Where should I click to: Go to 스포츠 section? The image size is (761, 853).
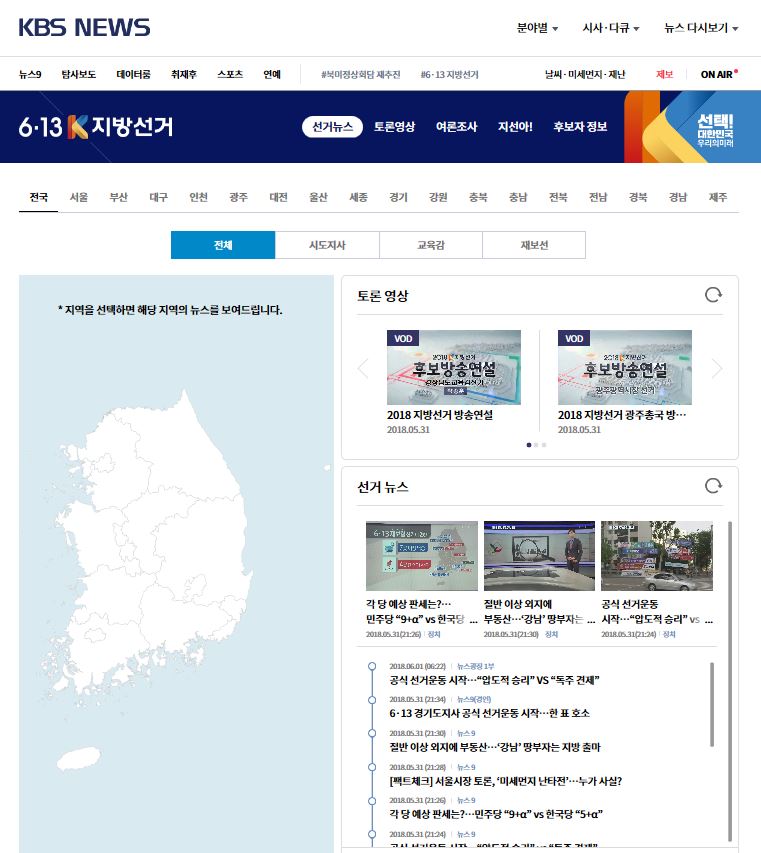coord(230,74)
